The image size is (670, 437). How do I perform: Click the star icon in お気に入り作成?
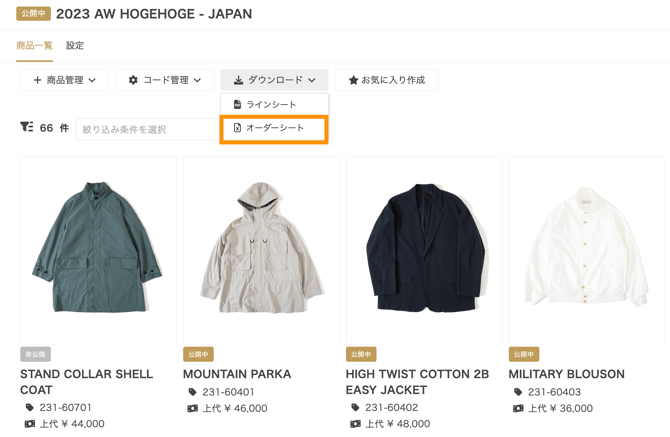click(x=353, y=80)
